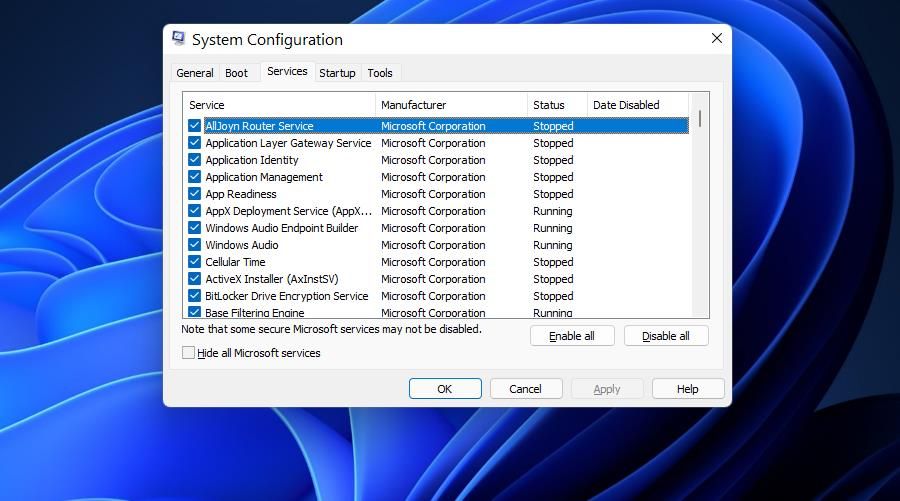This screenshot has width=900, height=501.
Task: Uncheck the AppX Deployment Service checkbox
Action: coord(194,211)
